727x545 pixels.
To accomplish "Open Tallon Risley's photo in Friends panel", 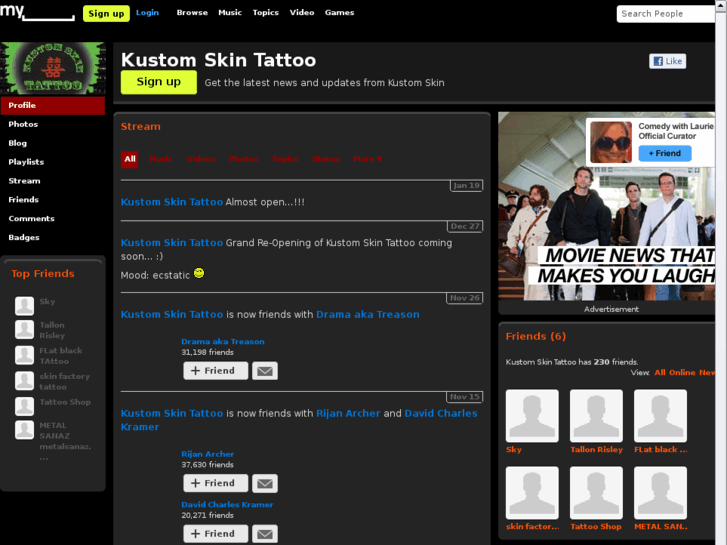I will coord(596,416).
